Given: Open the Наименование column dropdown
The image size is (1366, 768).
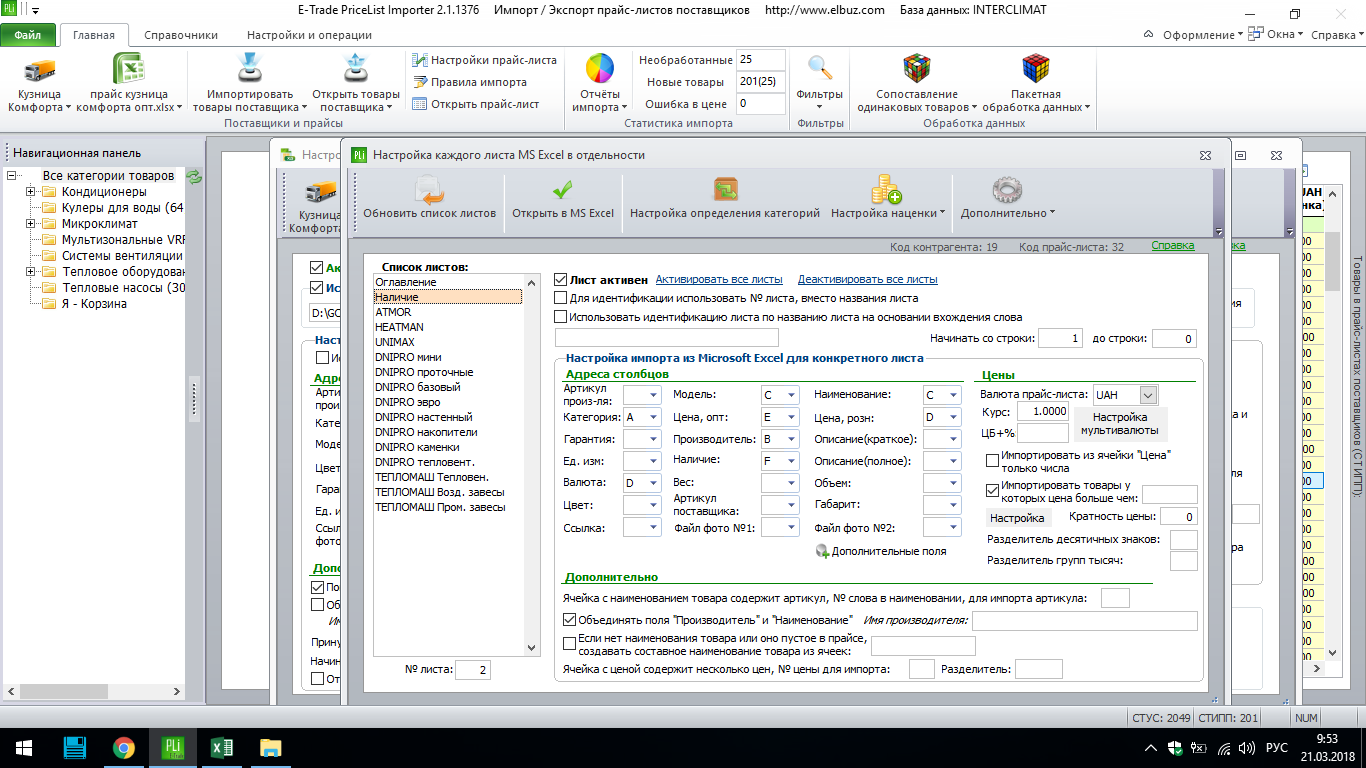Looking at the screenshot, I should [953, 395].
